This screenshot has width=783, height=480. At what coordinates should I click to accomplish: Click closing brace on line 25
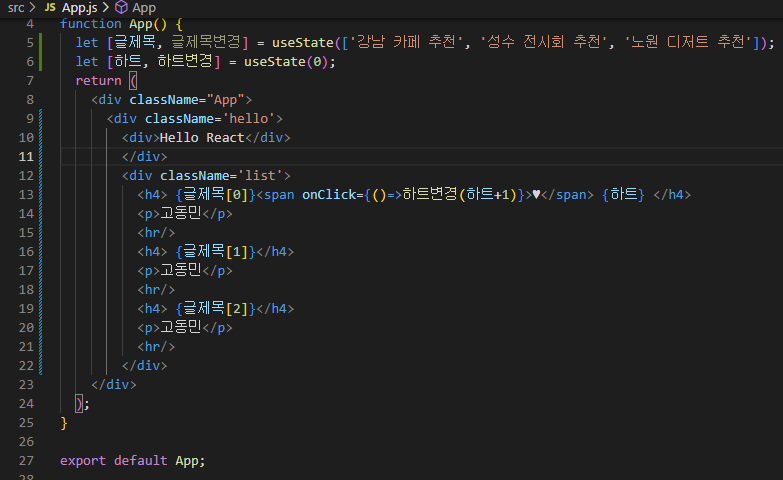(64, 423)
